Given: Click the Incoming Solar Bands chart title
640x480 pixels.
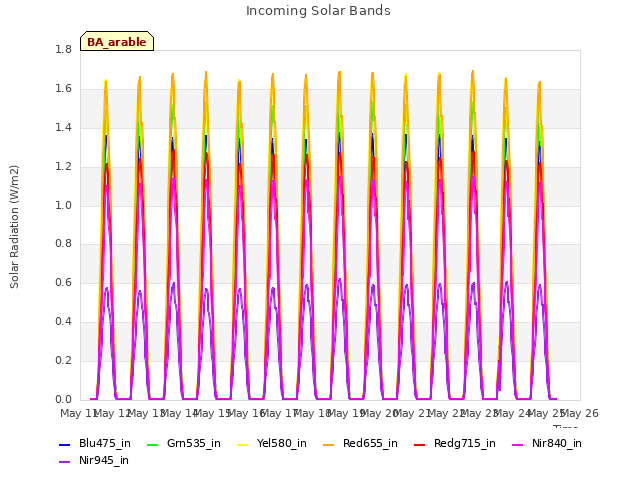Looking at the screenshot, I should pos(318,11).
